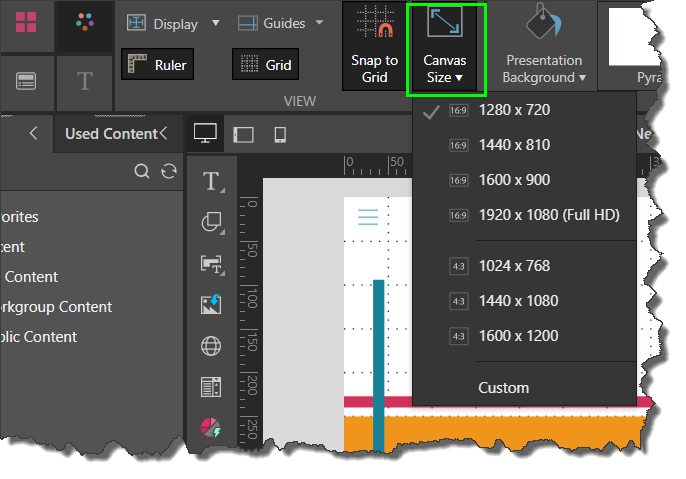Collapse panel with chevron beside Used Content
The width and height of the screenshot is (686, 479).
[164, 133]
